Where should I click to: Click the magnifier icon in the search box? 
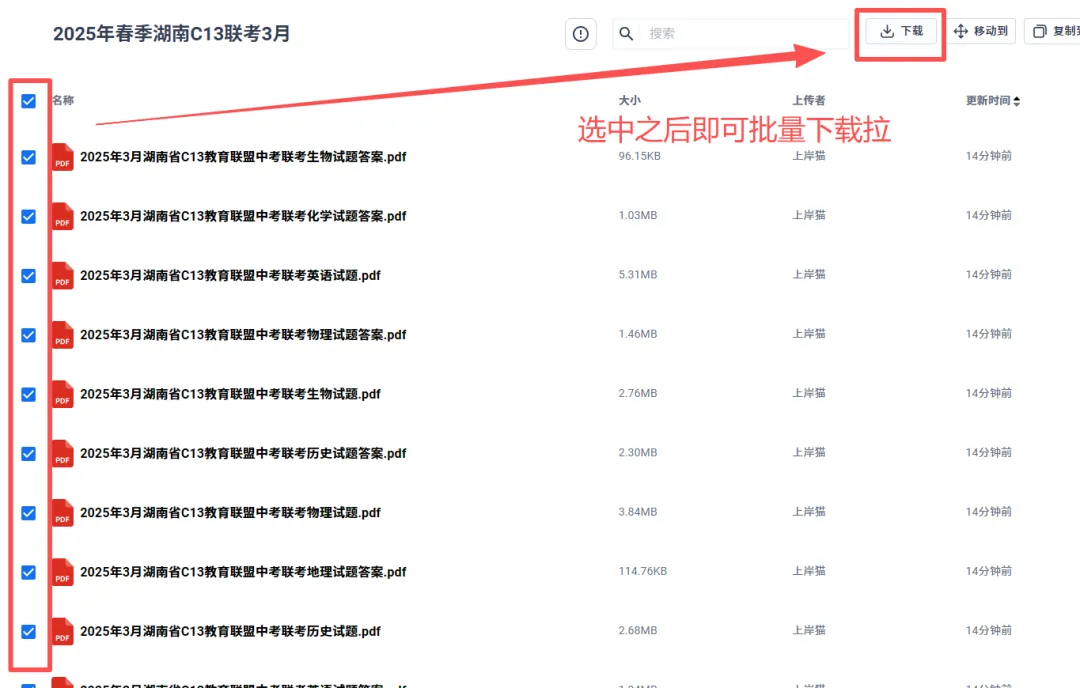[627, 33]
